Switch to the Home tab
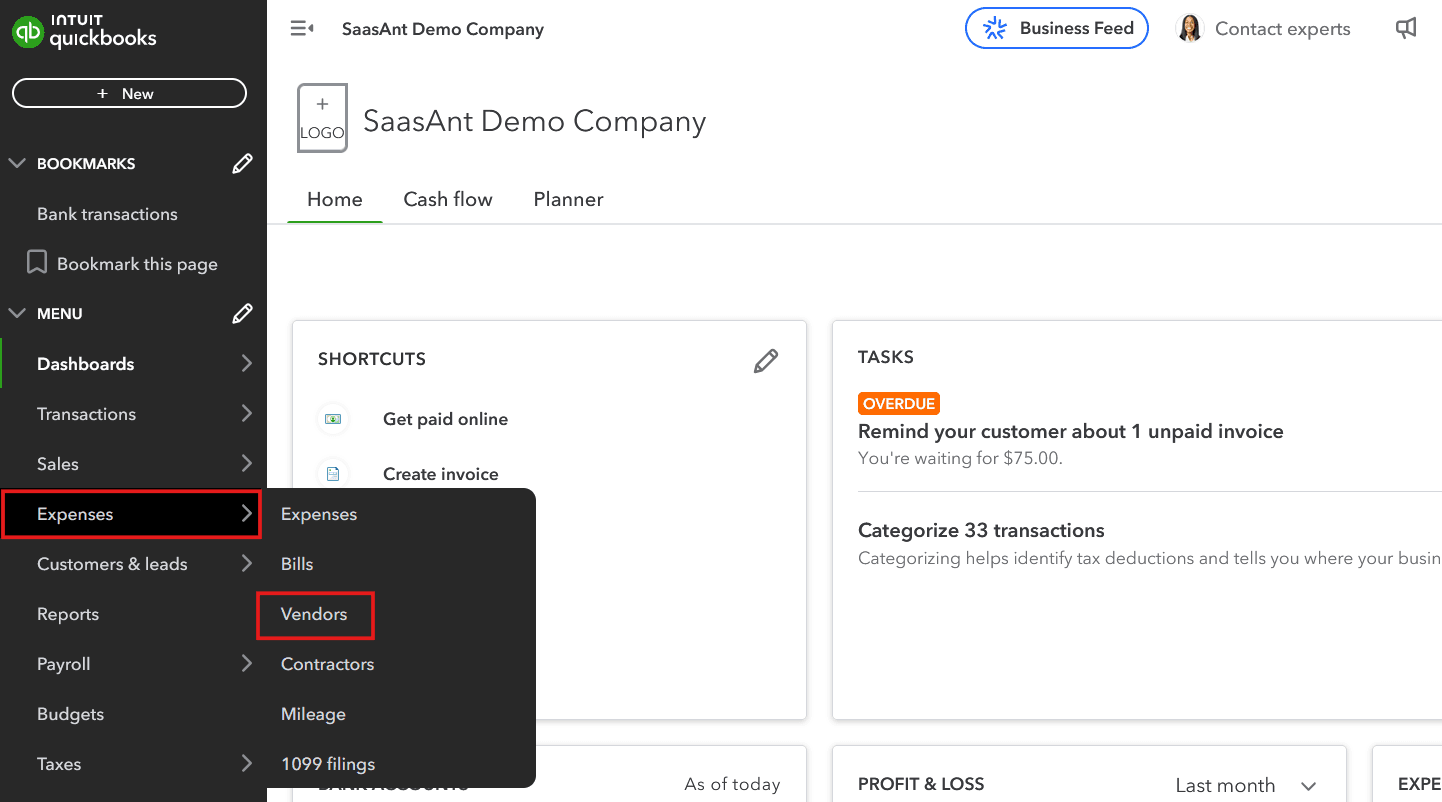The width and height of the screenshot is (1442, 802). [x=335, y=199]
